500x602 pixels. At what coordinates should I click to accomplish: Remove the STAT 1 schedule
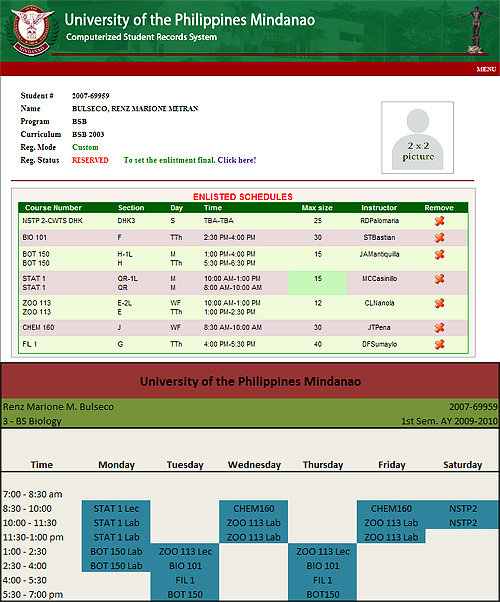439,279
